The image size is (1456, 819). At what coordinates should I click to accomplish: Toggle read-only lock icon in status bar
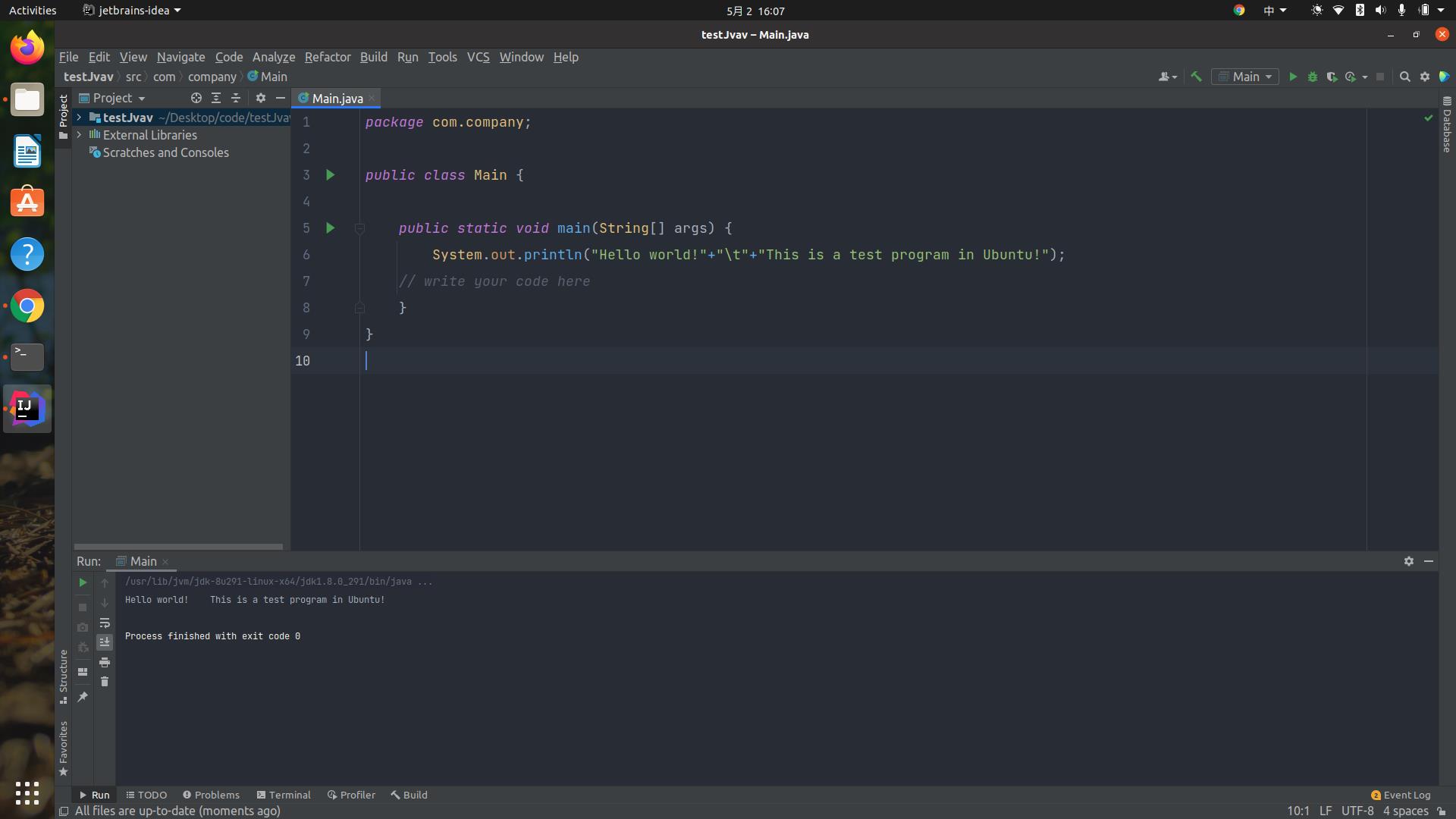[1442, 811]
